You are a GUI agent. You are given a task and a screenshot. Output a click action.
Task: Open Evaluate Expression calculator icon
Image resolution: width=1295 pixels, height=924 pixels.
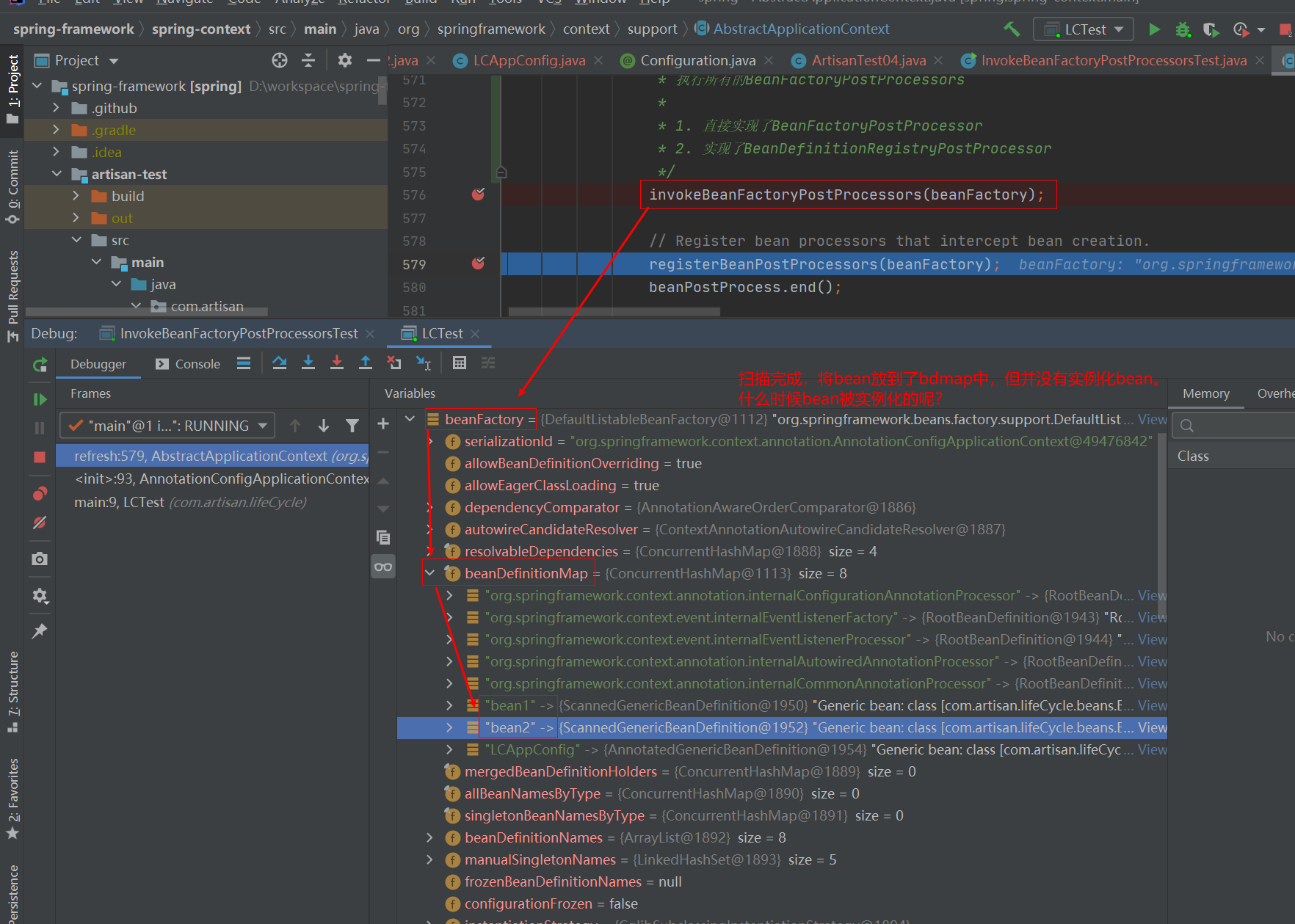click(x=460, y=363)
